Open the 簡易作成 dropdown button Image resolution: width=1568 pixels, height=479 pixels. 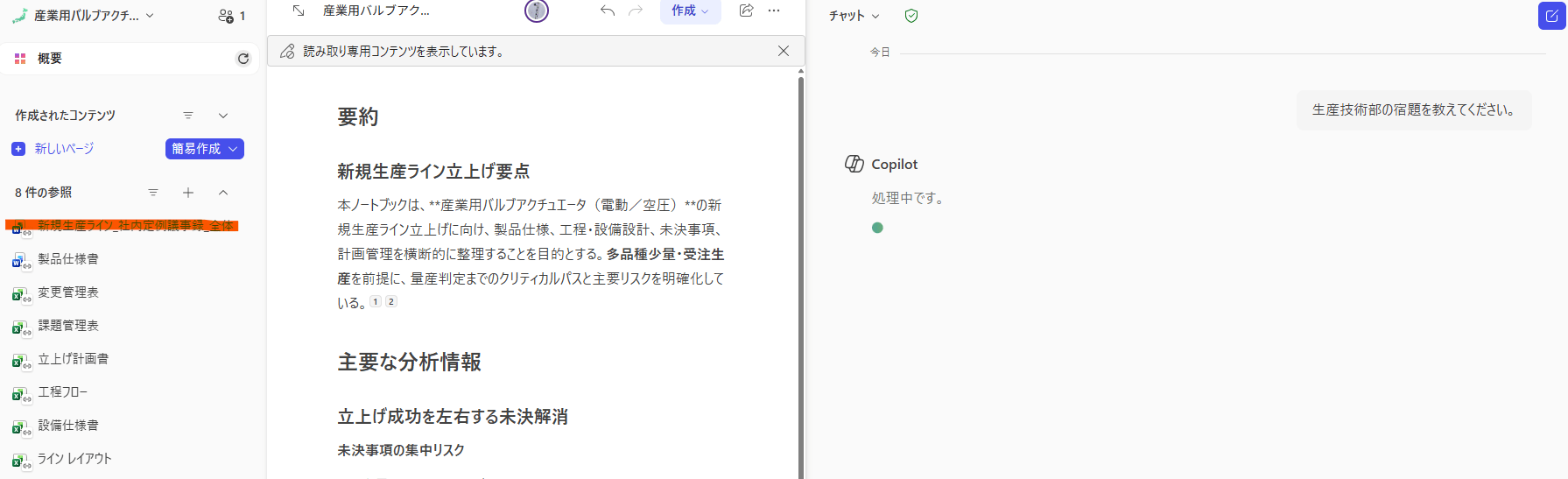tap(204, 149)
